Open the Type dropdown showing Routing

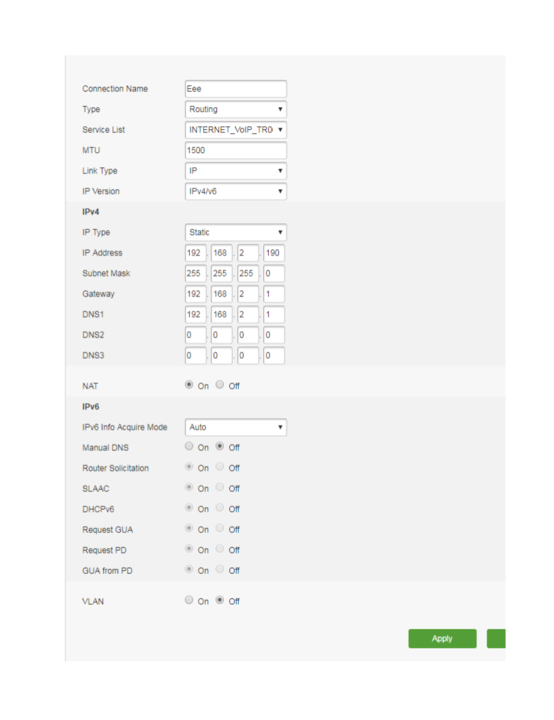pyautogui.click(x=236, y=109)
